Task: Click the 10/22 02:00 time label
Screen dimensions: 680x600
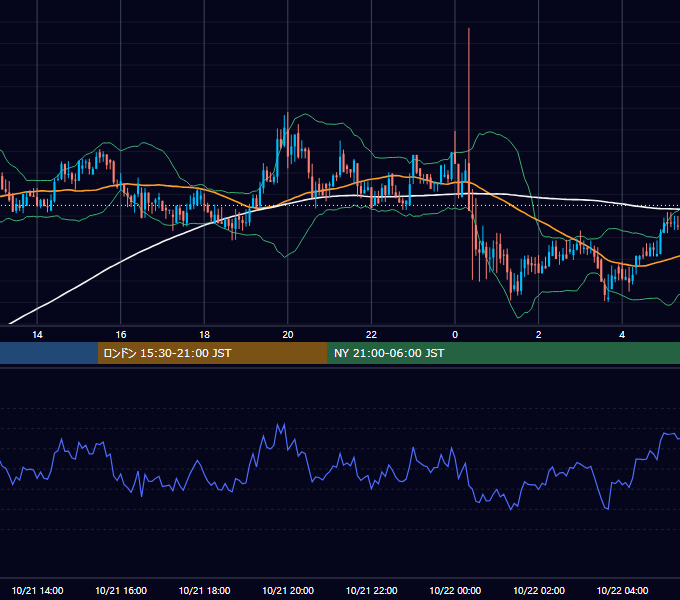Action: (539, 590)
